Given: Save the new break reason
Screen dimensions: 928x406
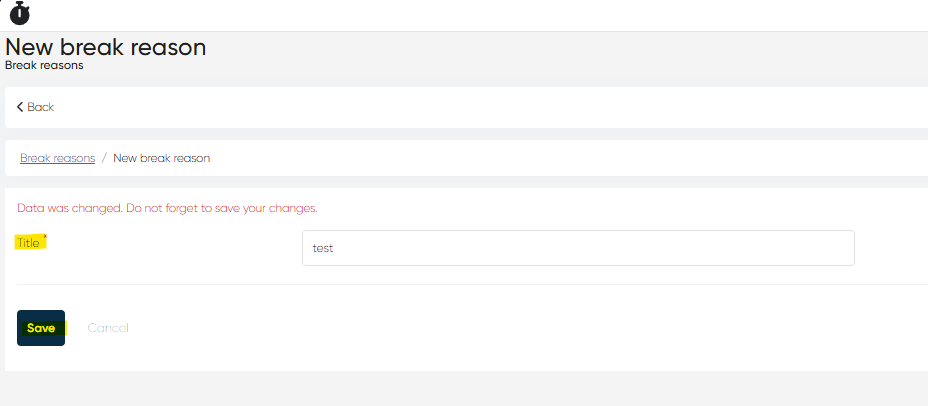Looking at the screenshot, I should coord(41,328).
